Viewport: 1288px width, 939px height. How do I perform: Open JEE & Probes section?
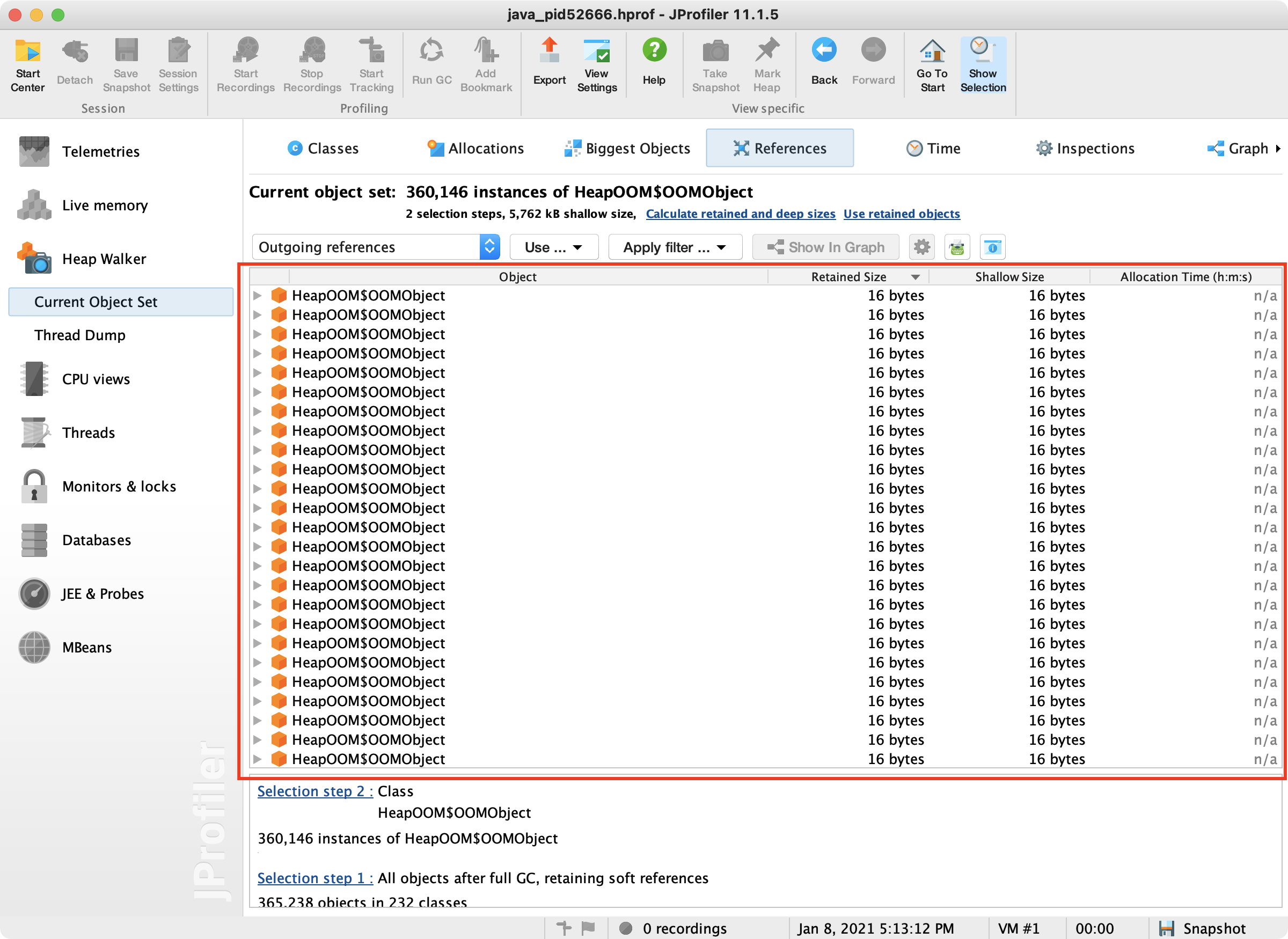coord(81,593)
